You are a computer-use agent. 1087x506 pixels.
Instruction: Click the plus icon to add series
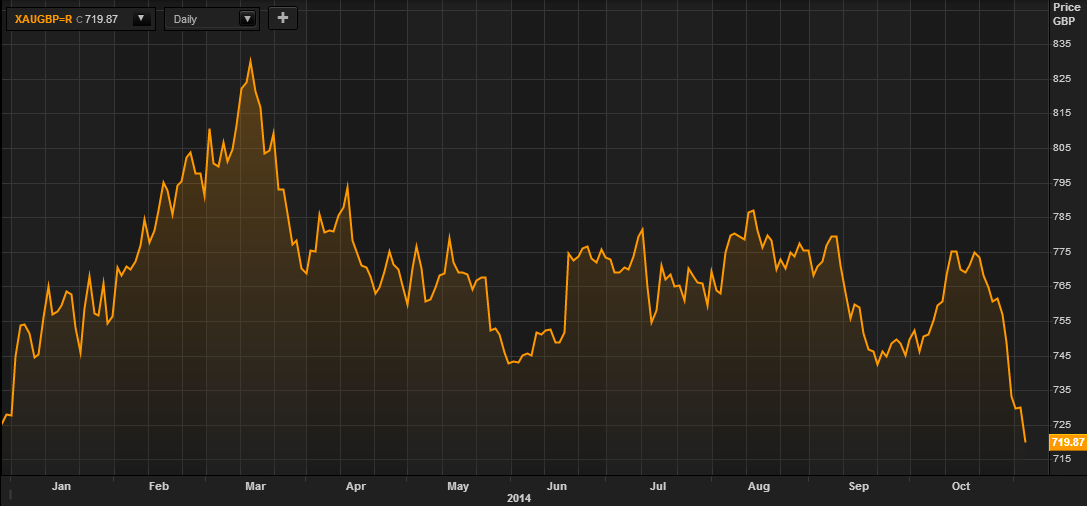click(x=283, y=18)
